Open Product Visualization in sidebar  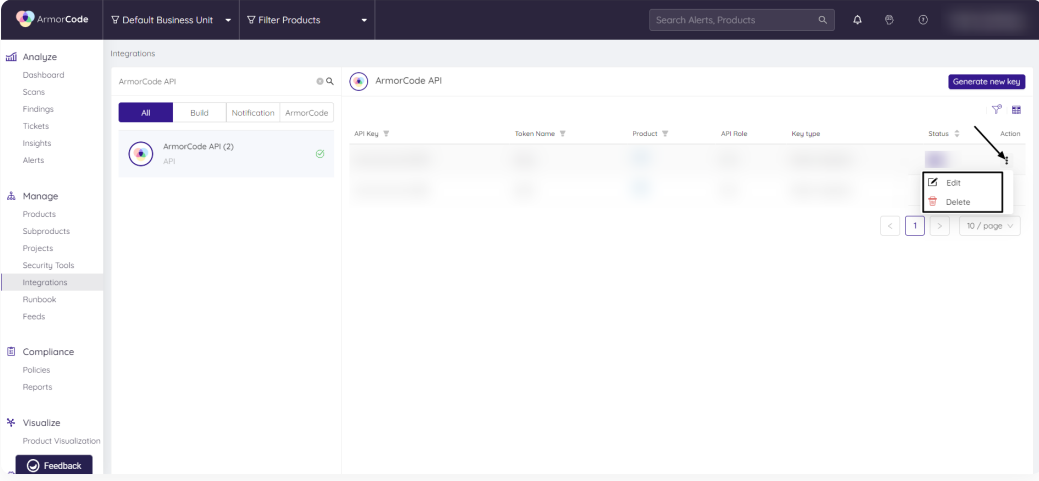(x=62, y=441)
